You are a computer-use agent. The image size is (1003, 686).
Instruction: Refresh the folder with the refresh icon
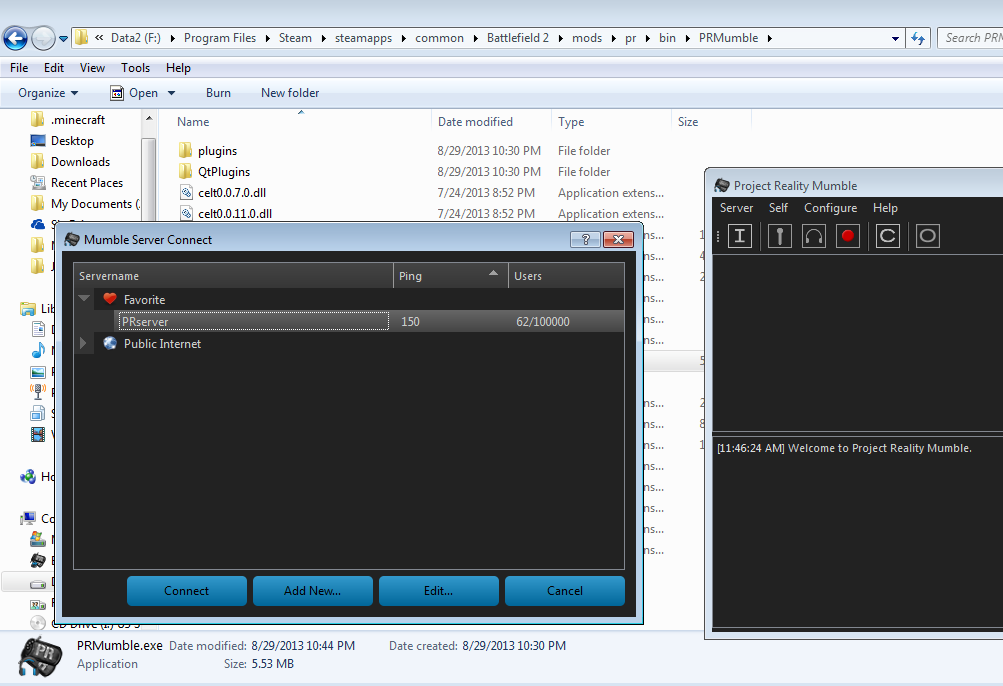(919, 38)
